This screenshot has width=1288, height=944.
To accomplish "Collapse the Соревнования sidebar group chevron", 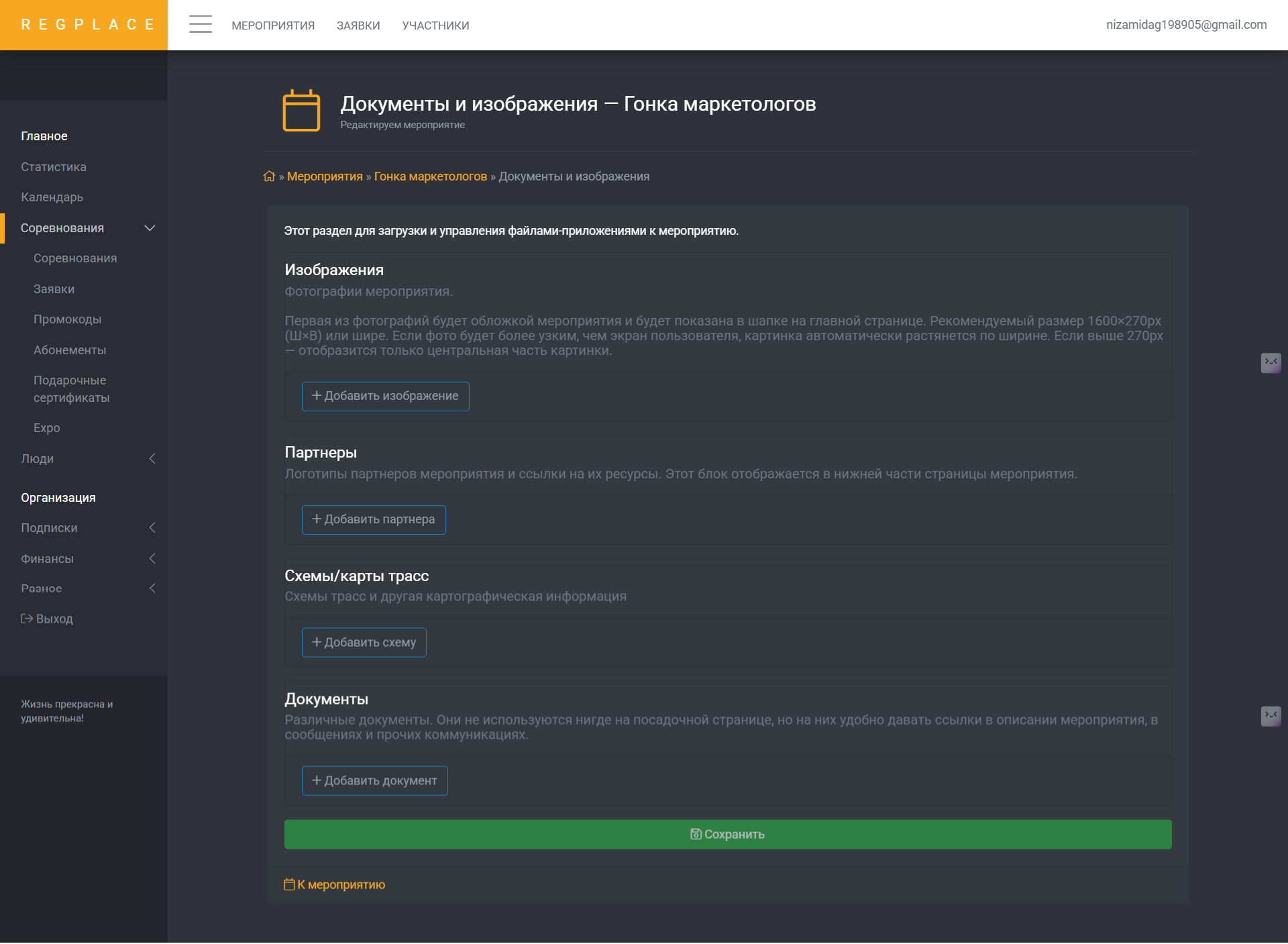I will (x=150, y=228).
